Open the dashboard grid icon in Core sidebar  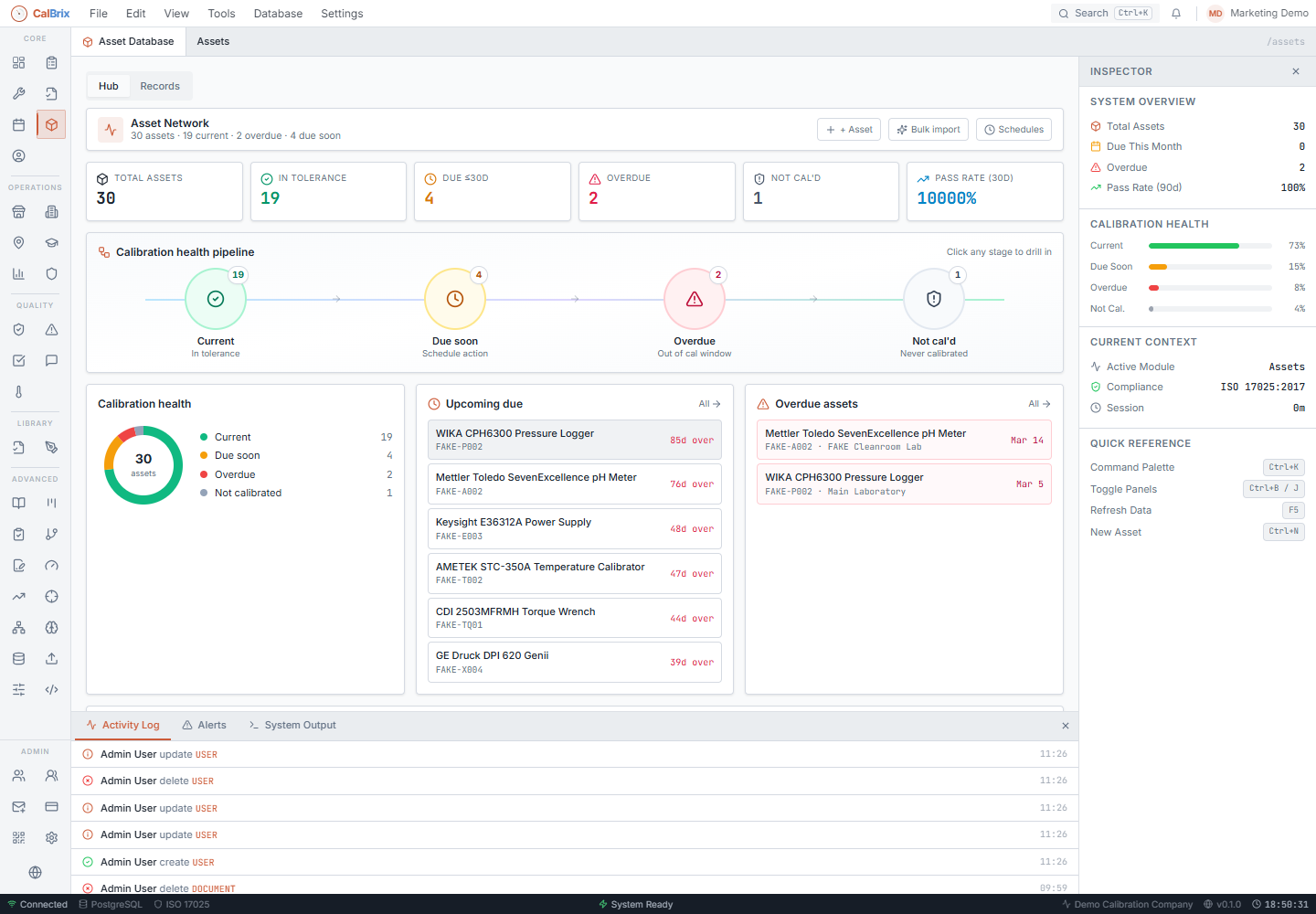click(18, 63)
